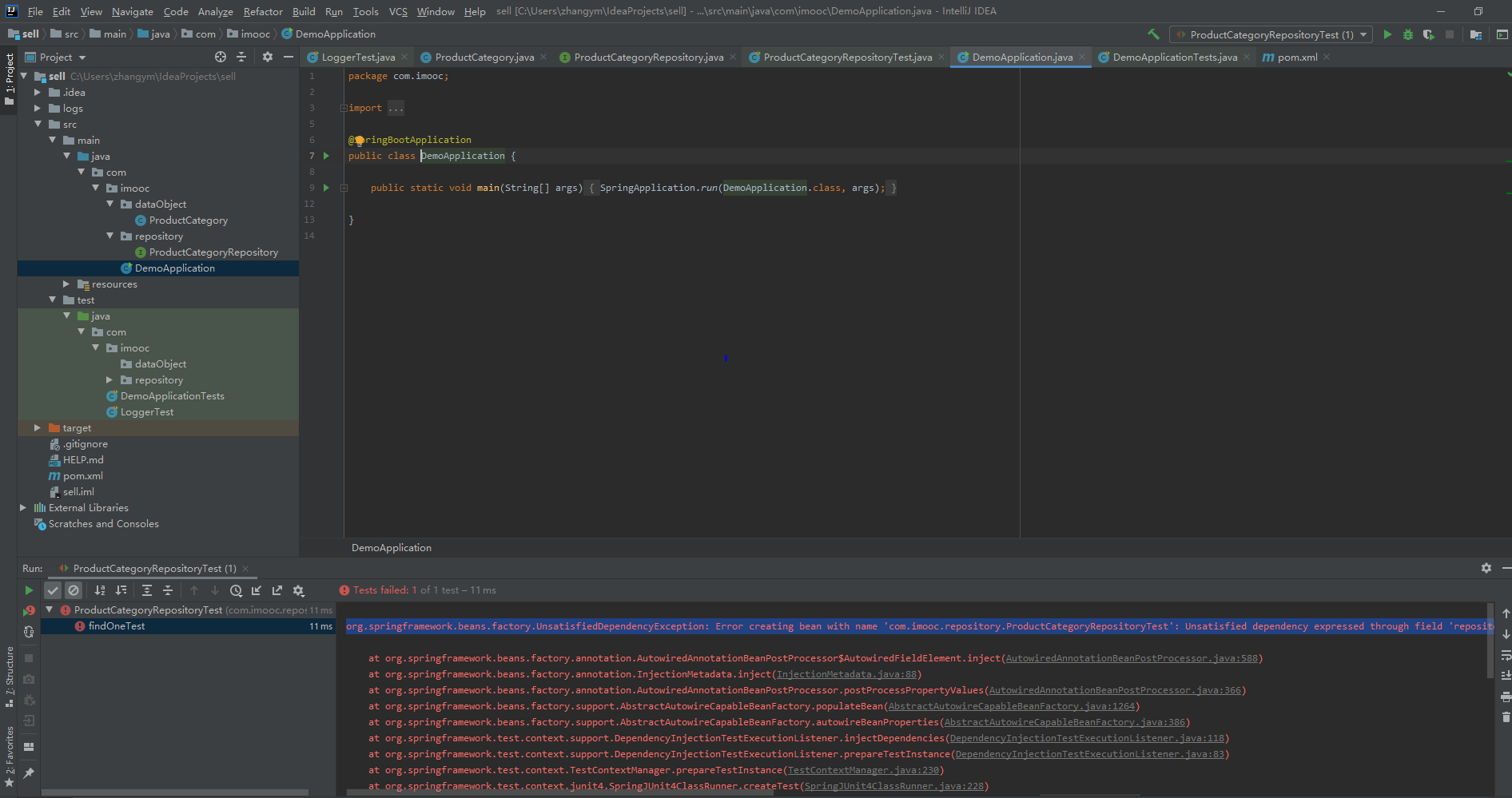Toggle show passed tests
This screenshot has height=798, width=1512.
pos(53,590)
